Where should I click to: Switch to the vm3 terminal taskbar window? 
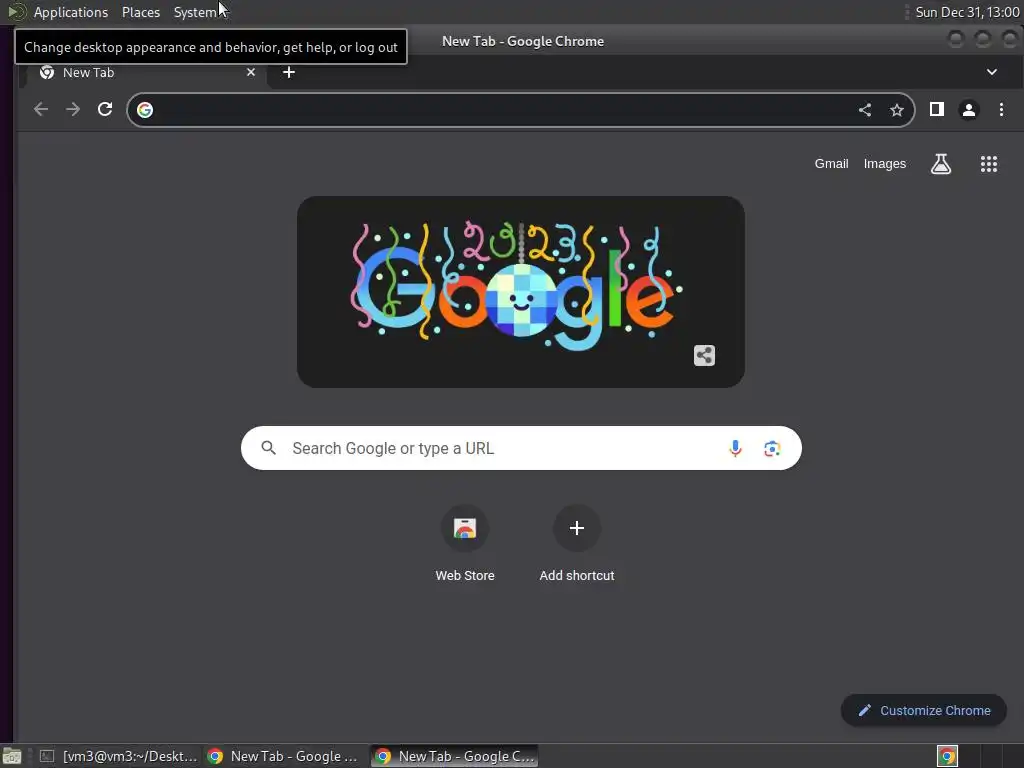coord(118,756)
